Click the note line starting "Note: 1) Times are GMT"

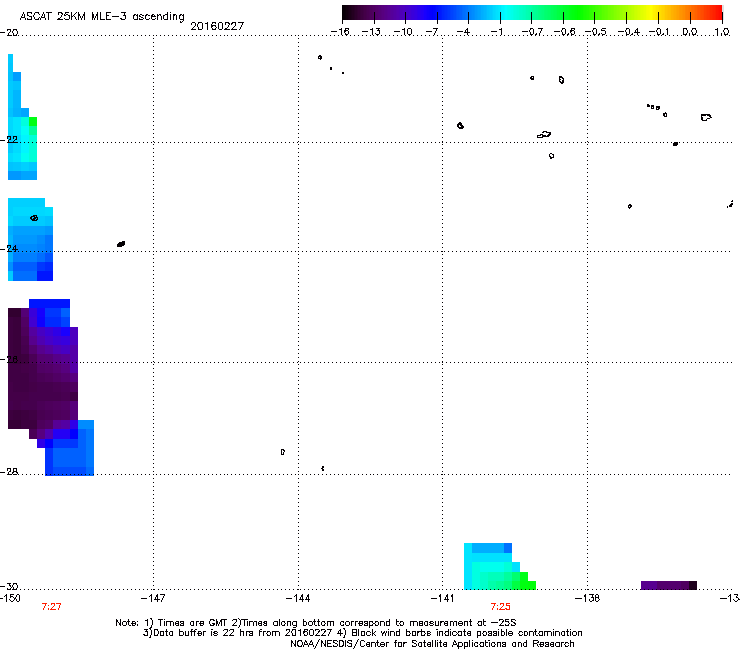tap(316, 623)
